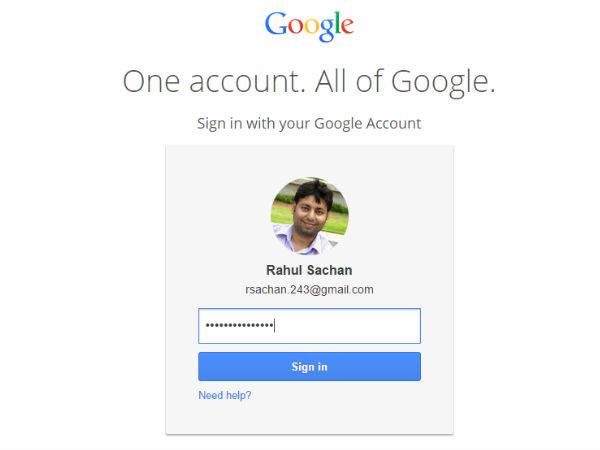600x450 pixels.
Task: Click the word "Google." in the main heading
Action: coord(440,81)
